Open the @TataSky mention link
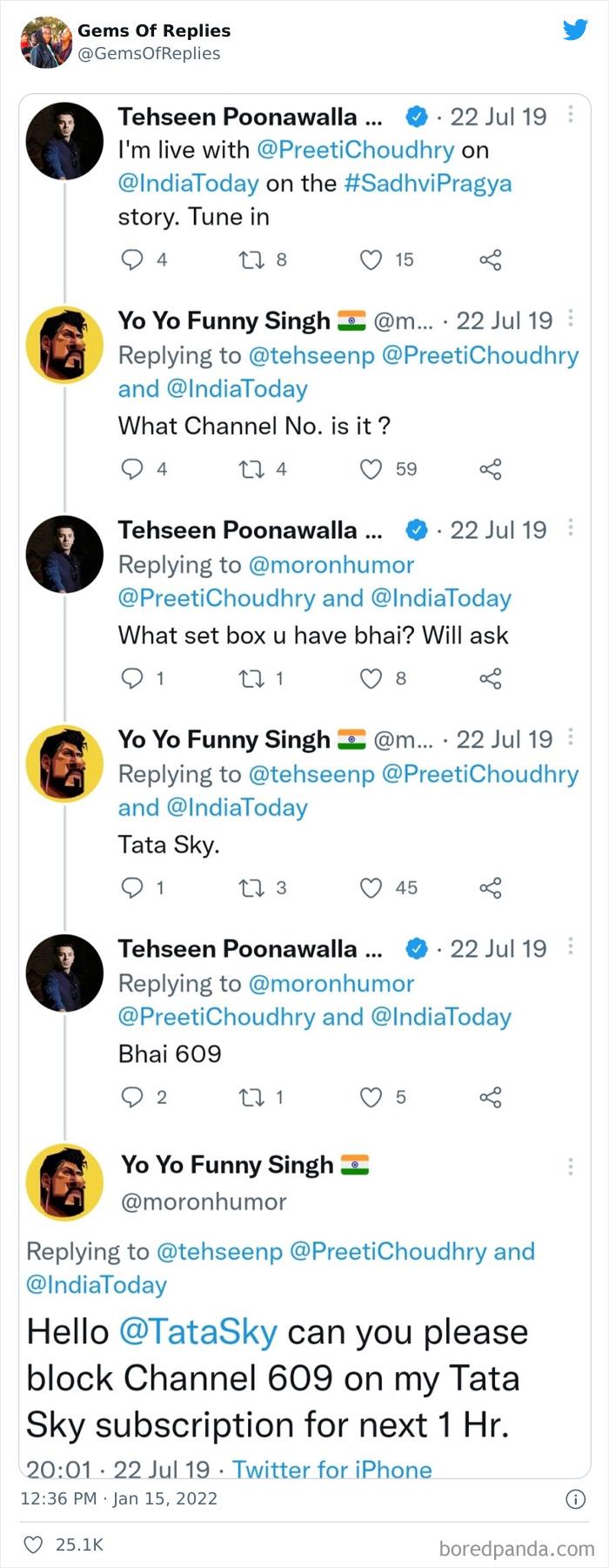Screen dimensions: 609x1568 pos(197,1332)
